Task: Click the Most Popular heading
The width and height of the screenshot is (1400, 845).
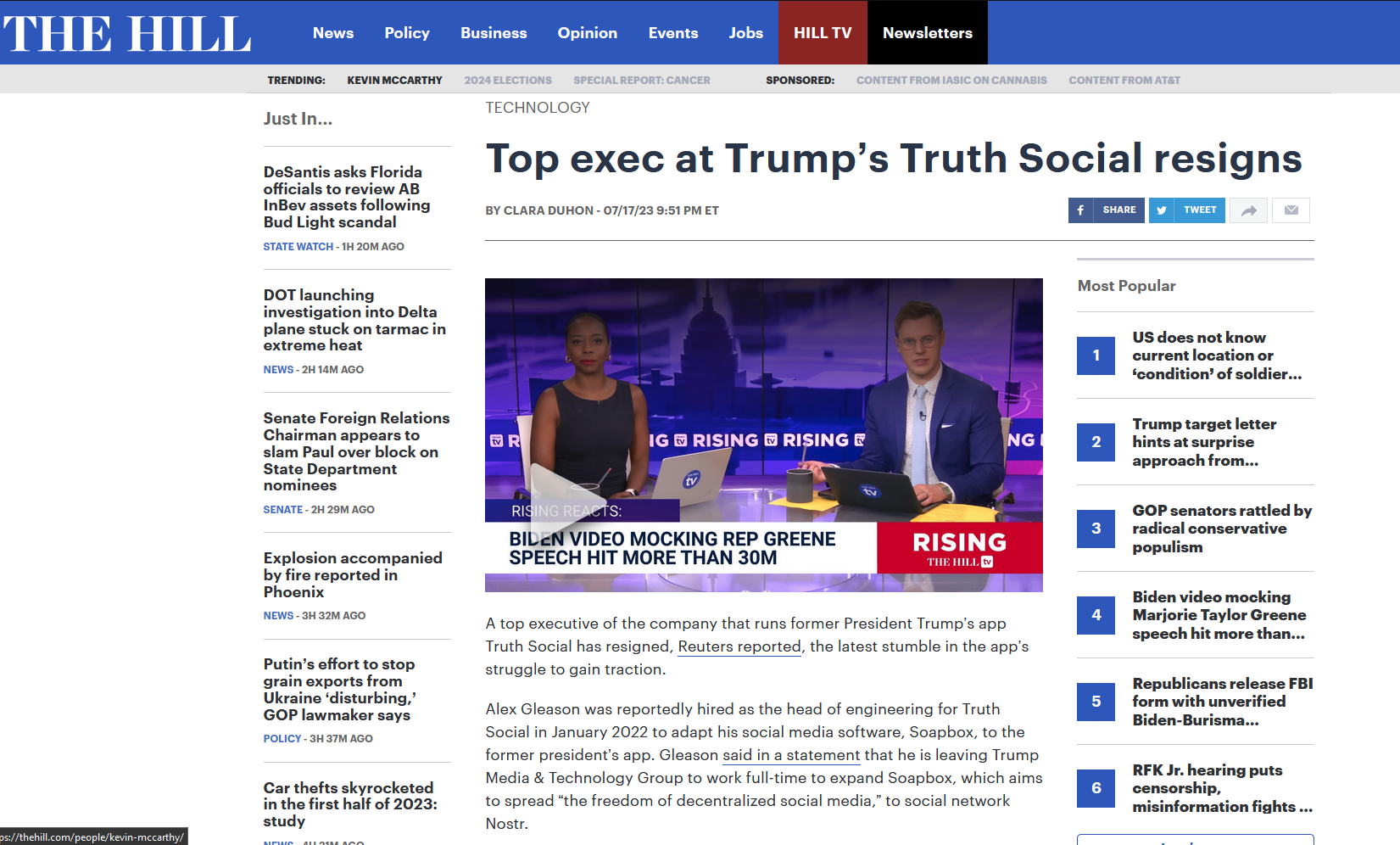Action: coord(1126,286)
